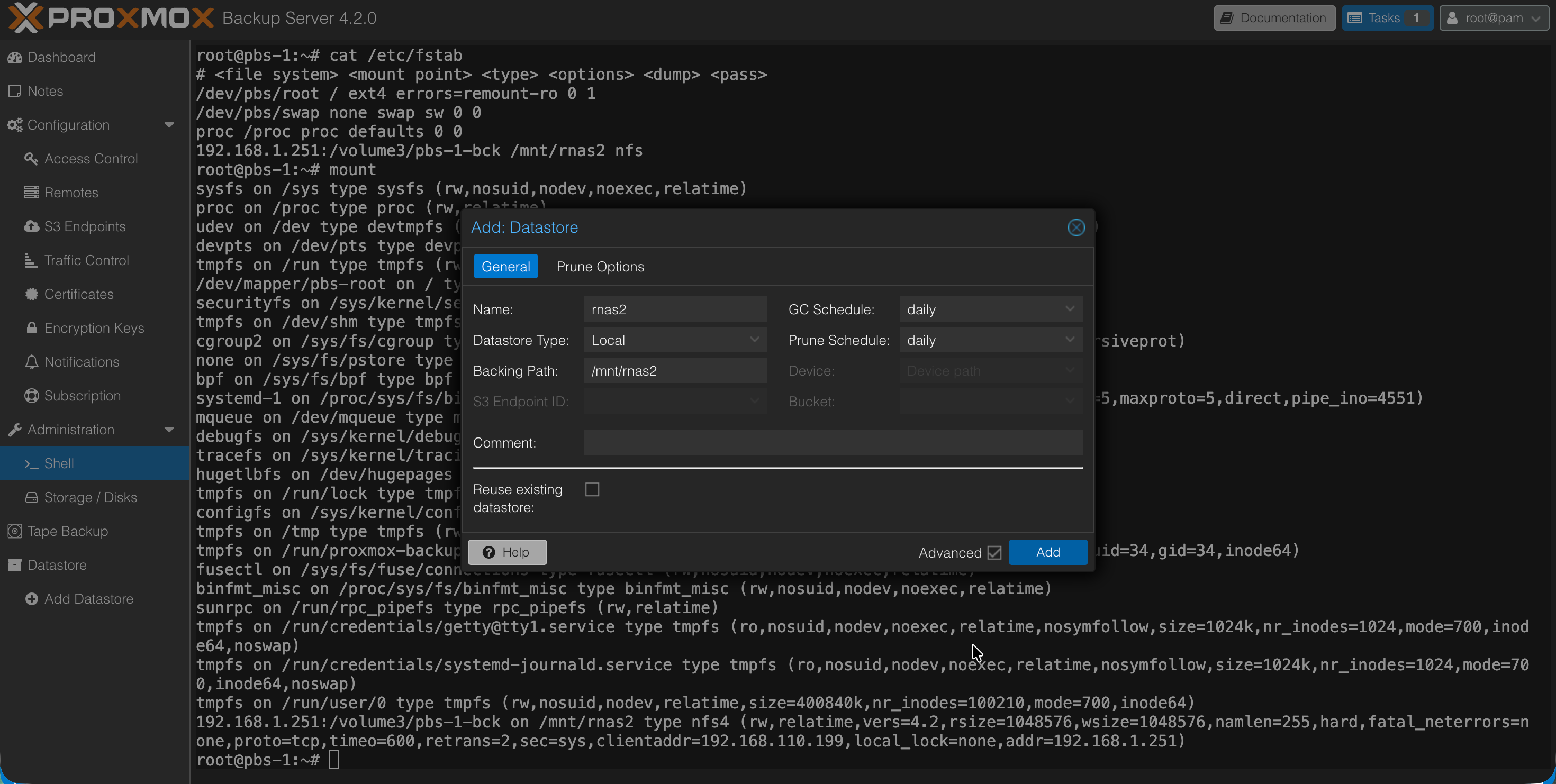Click the Add button
Viewport: 1556px width, 784px height.
click(1048, 552)
